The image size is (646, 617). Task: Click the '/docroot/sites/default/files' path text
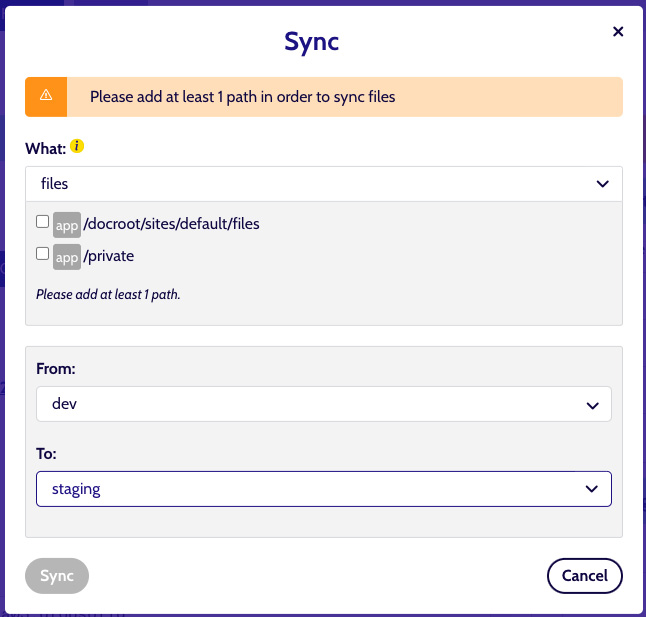click(171, 224)
